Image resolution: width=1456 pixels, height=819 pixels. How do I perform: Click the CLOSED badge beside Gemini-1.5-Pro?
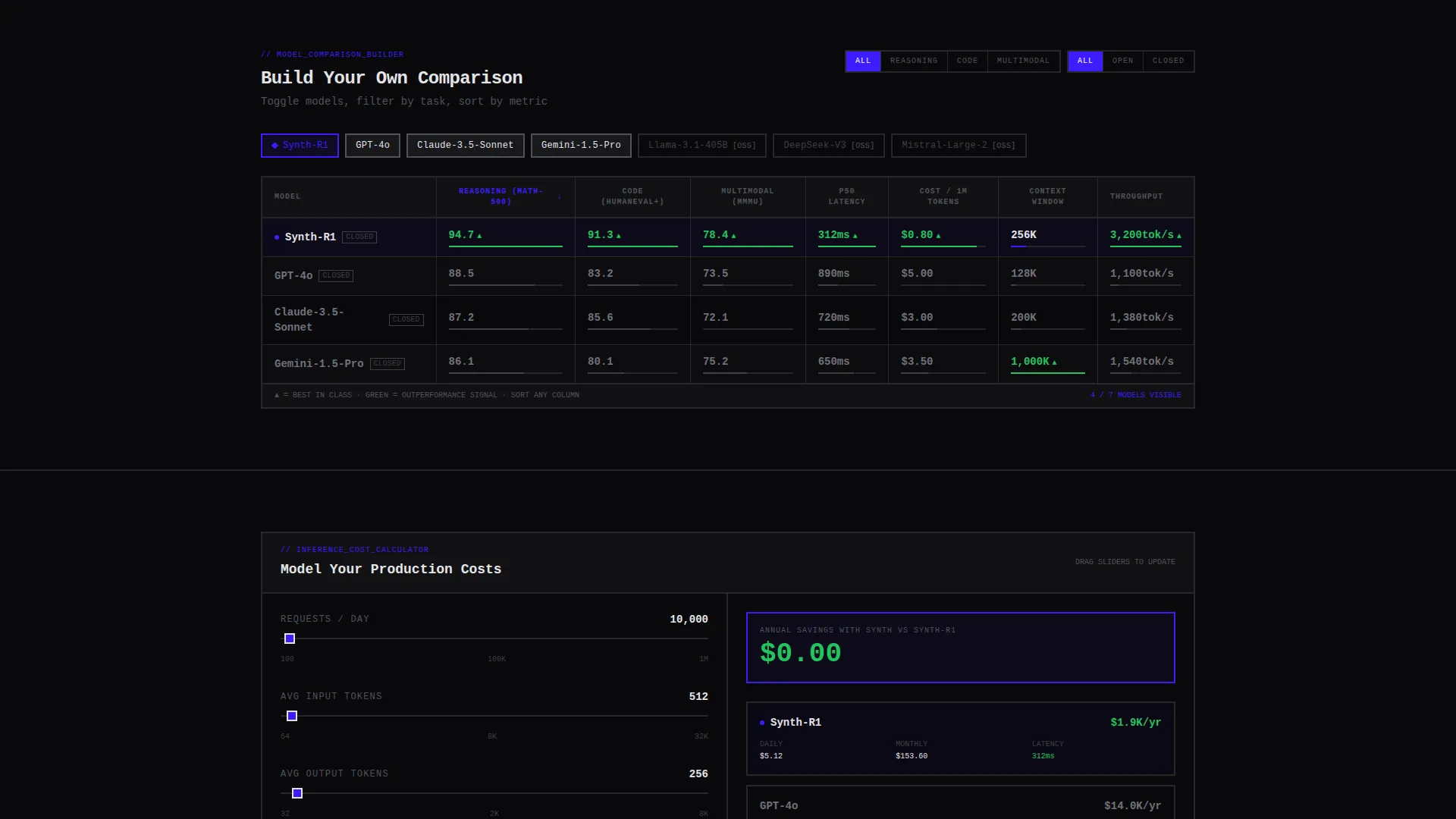click(x=388, y=364)
